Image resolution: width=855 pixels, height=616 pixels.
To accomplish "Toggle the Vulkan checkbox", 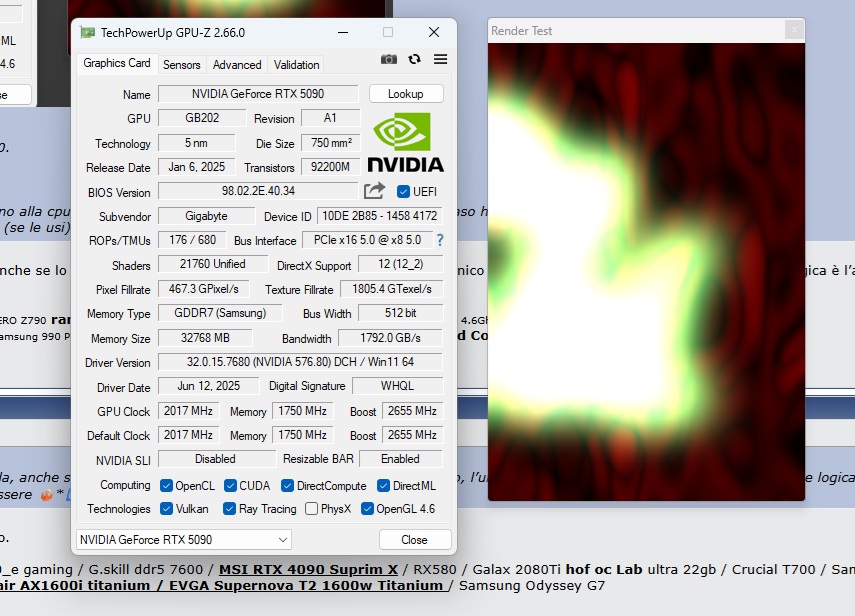I will (x=166, y=509).
